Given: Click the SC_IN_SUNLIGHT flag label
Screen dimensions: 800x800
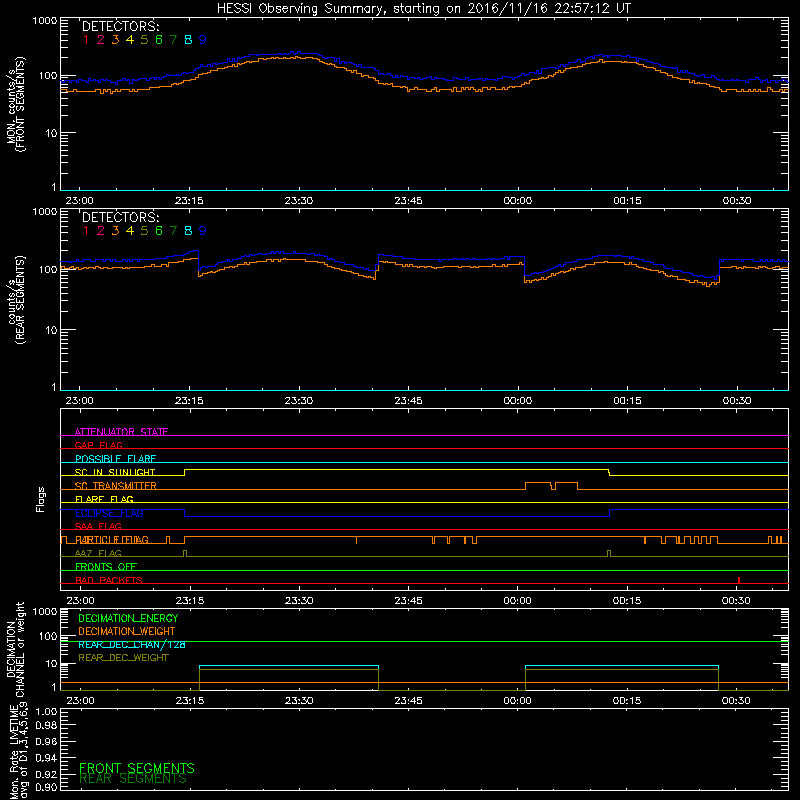Looking at the screenshot, I should click(x=115, y=472).
